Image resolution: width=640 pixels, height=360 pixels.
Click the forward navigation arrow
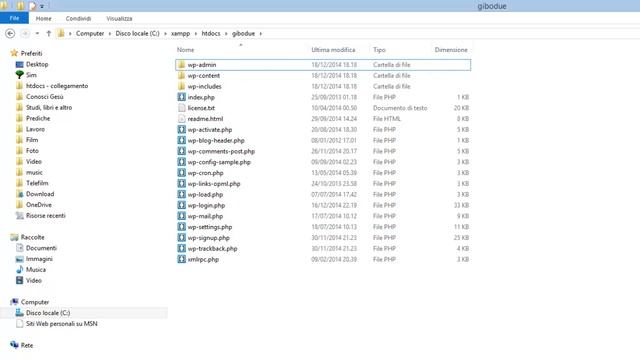[25, 33]
